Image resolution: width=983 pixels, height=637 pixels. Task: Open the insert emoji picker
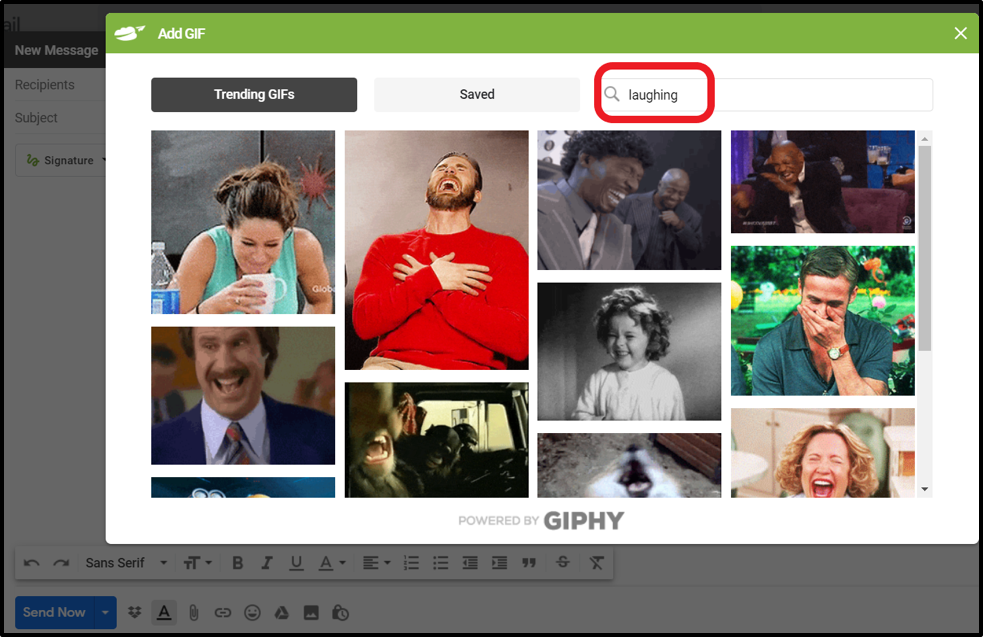point(252,612)
